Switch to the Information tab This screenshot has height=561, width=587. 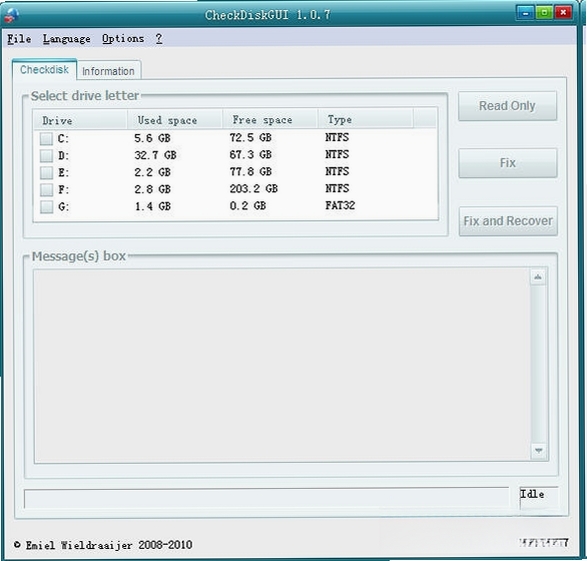[108, 71]
